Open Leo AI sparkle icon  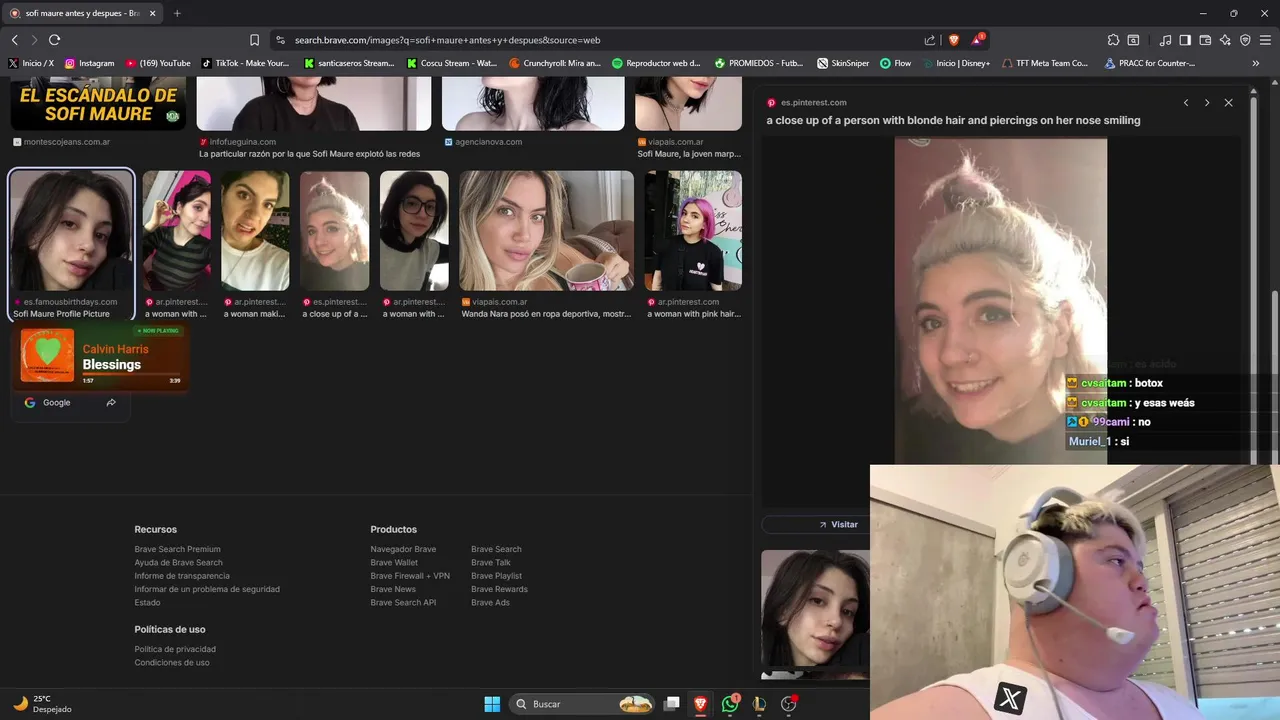pyautogui.click(x=1225, y=40)
